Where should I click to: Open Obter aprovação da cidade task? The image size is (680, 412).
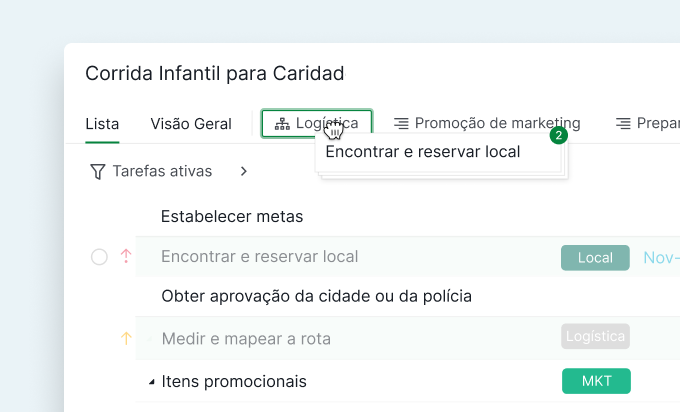[316, 296]
